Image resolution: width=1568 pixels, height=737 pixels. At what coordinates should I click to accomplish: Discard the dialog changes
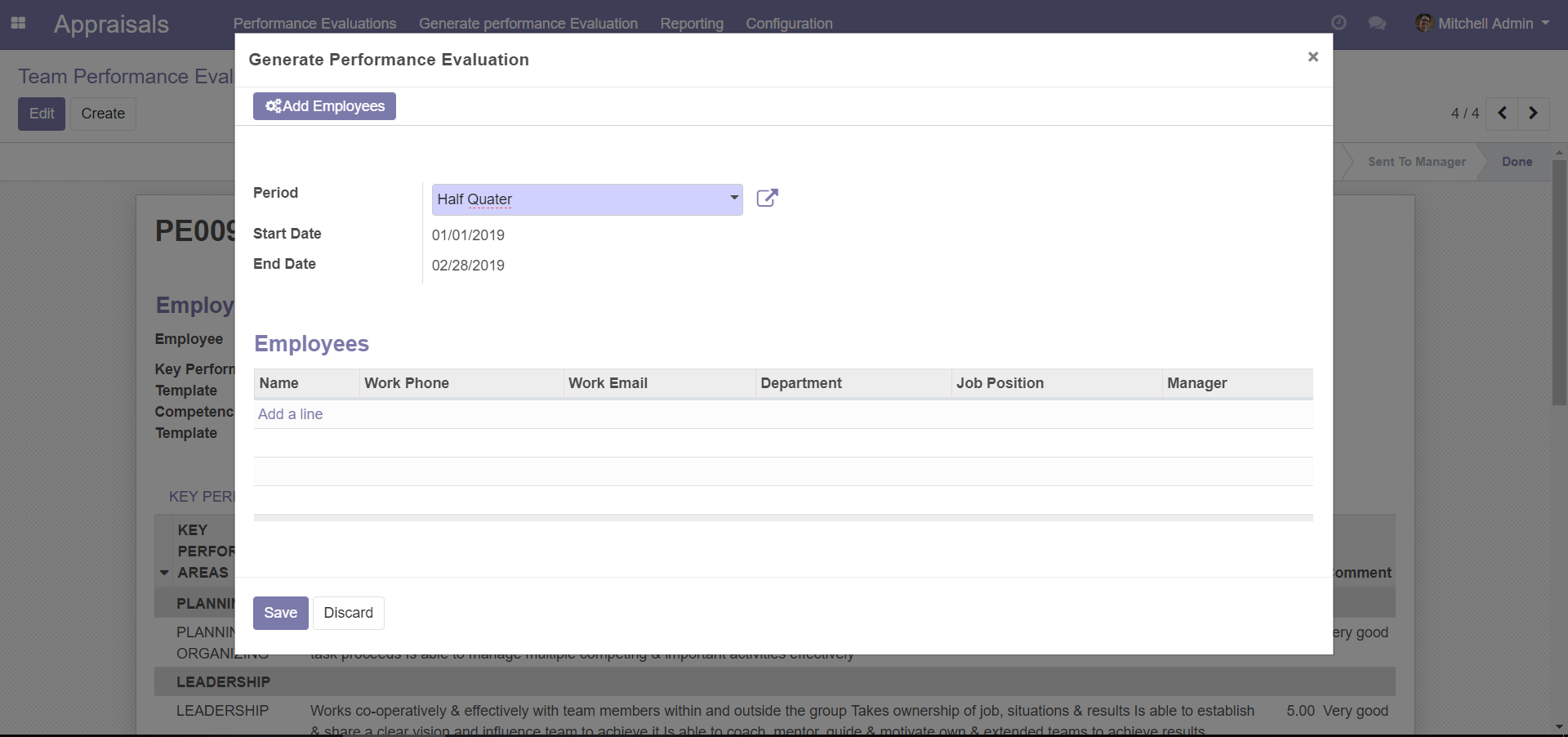(x=348, y=613)
